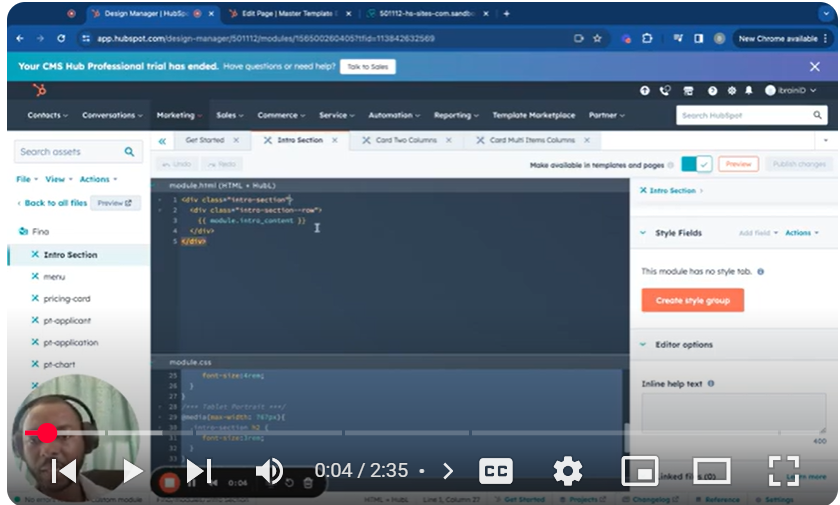Open Reporting navigation menu
The image size is (840, 505).
[x=456, y=115]
